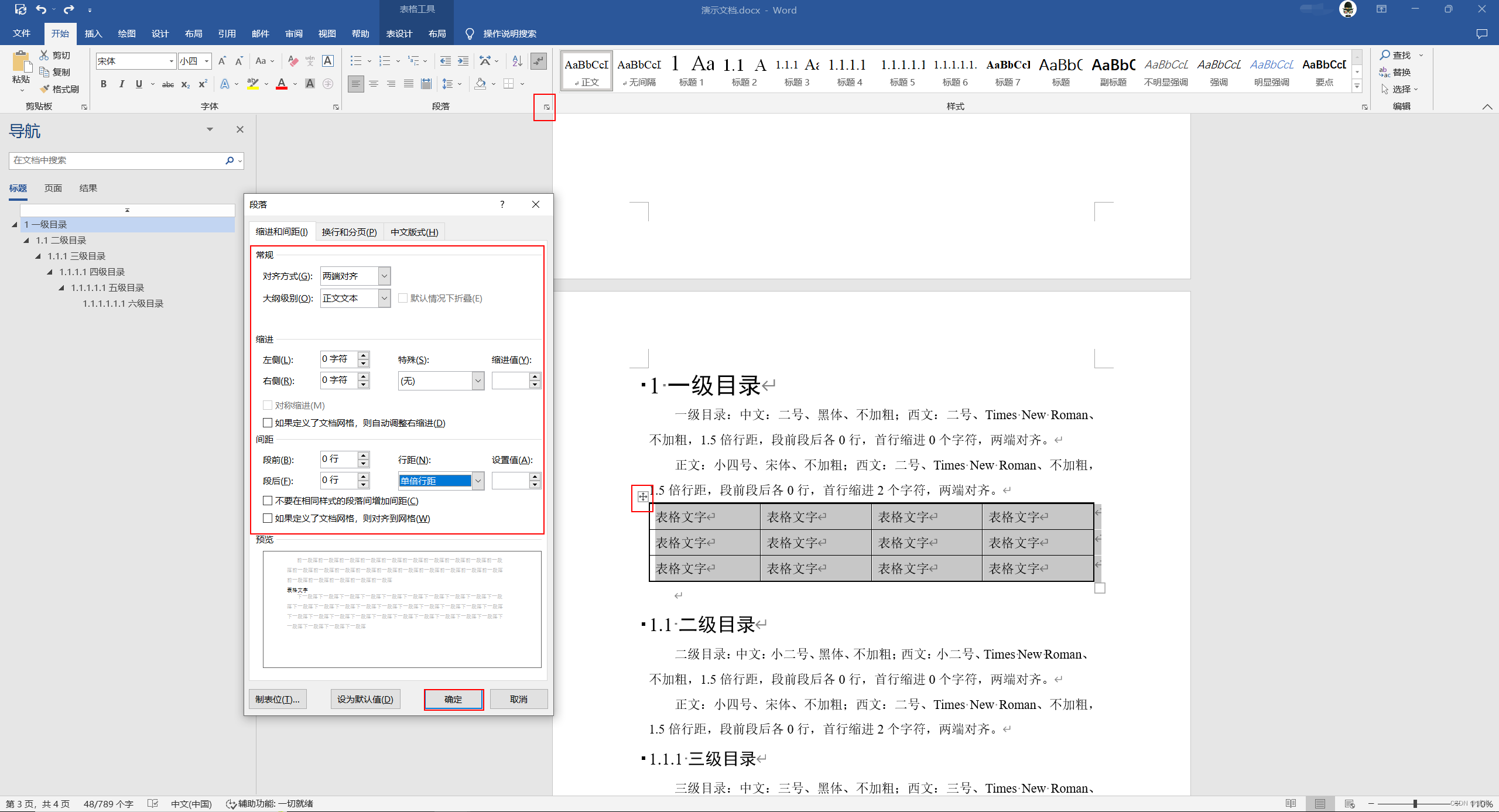Screen dimensions: 1499x812
Task: Switch to 换行和分页 dialog tab
Action: [x=349, y=232]
